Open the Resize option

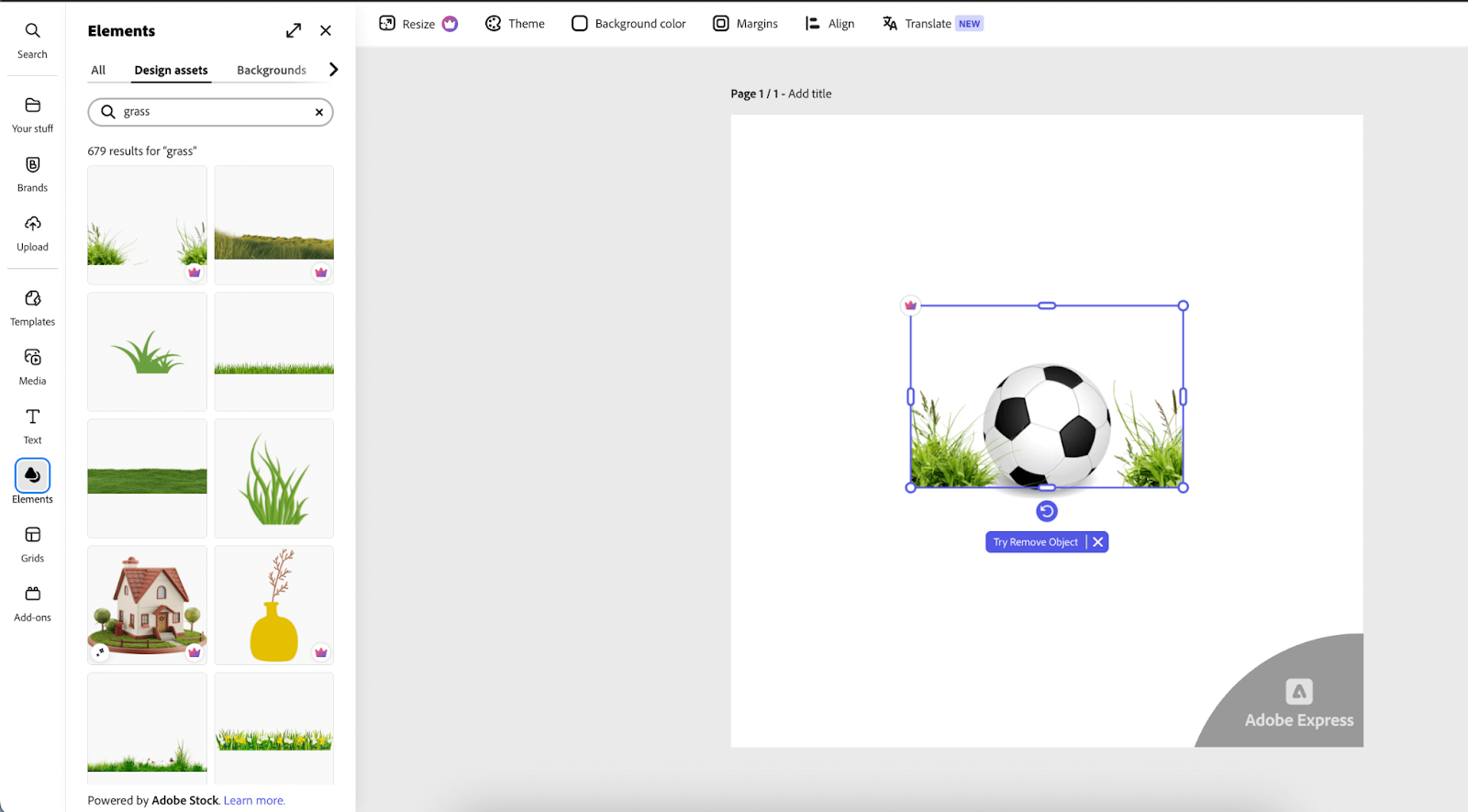417,24
